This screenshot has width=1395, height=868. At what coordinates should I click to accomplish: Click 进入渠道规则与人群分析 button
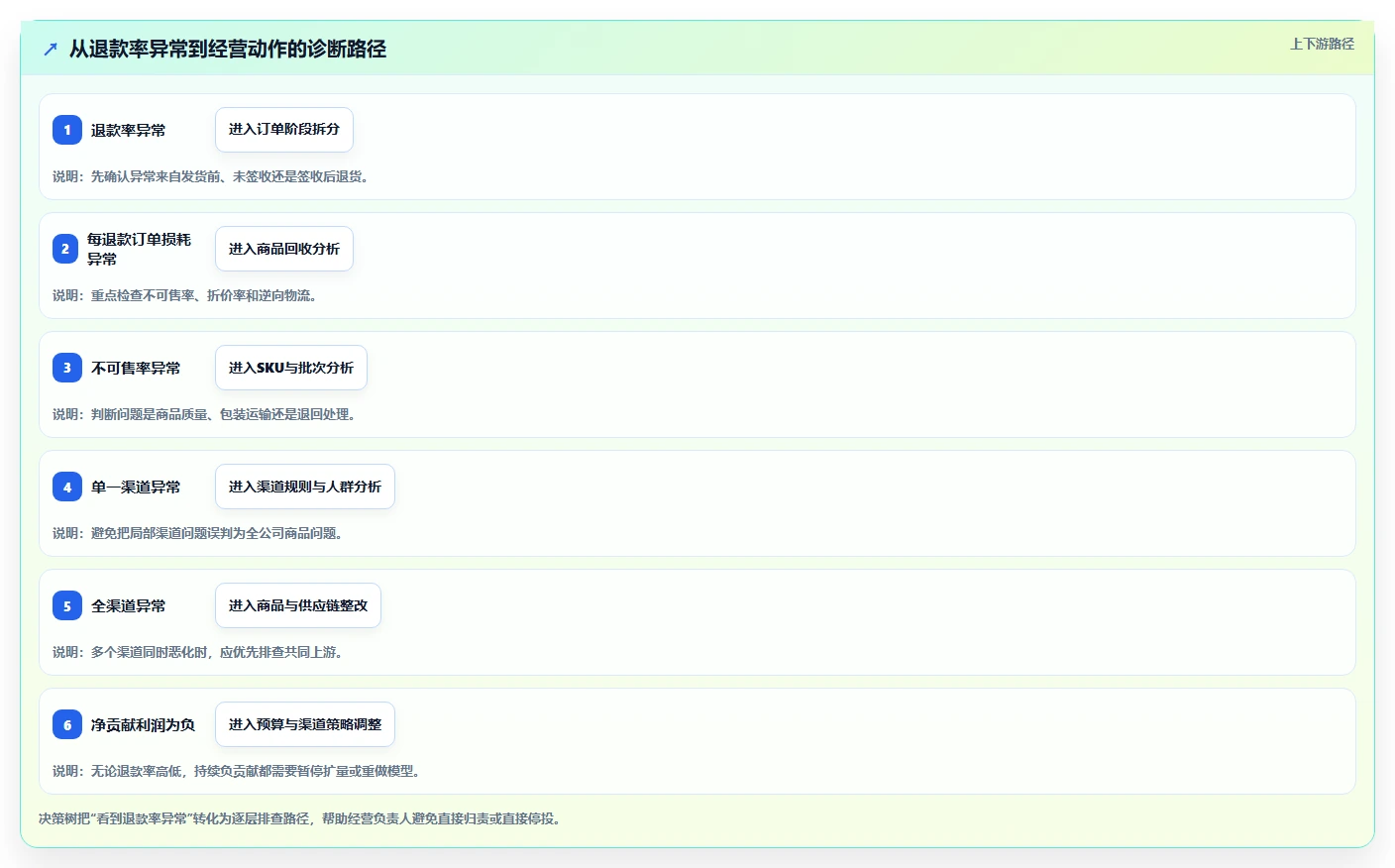[x=305, y=487]
